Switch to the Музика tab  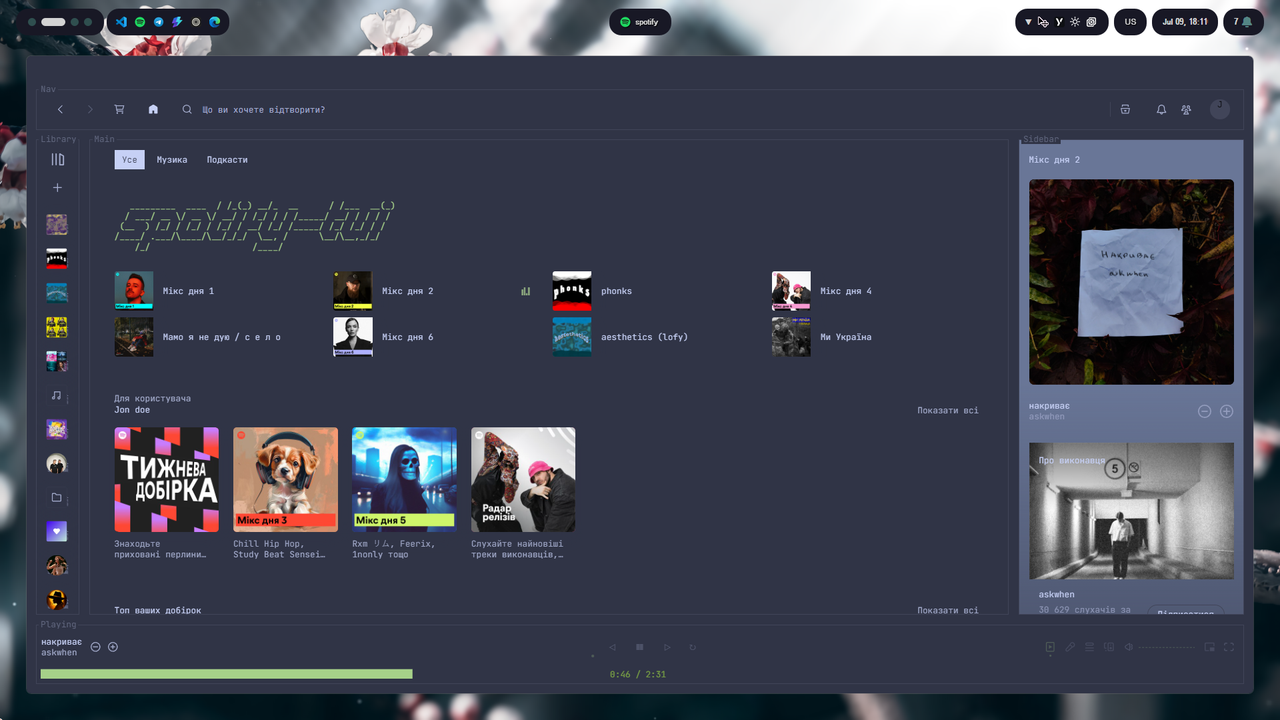pyautogui.click(x=172, y=160)
